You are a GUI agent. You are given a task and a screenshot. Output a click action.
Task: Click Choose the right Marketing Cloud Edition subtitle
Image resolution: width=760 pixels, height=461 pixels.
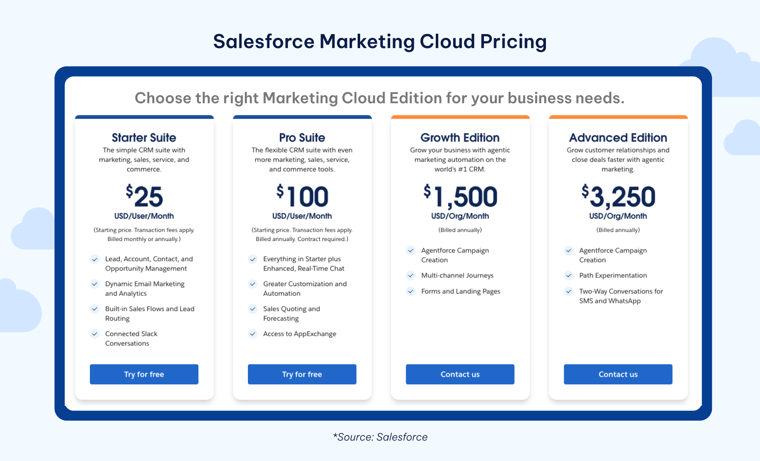(380, 98)
